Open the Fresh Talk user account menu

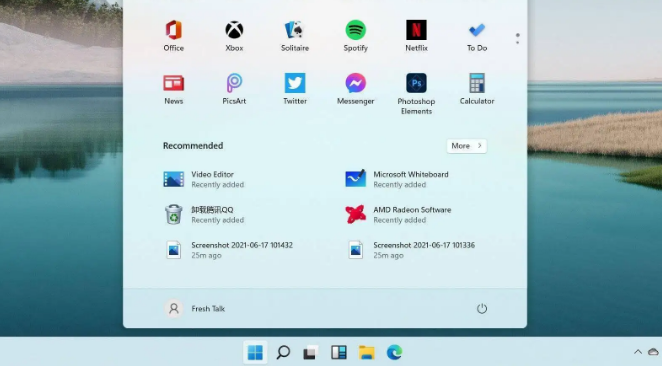pos(195,309)
